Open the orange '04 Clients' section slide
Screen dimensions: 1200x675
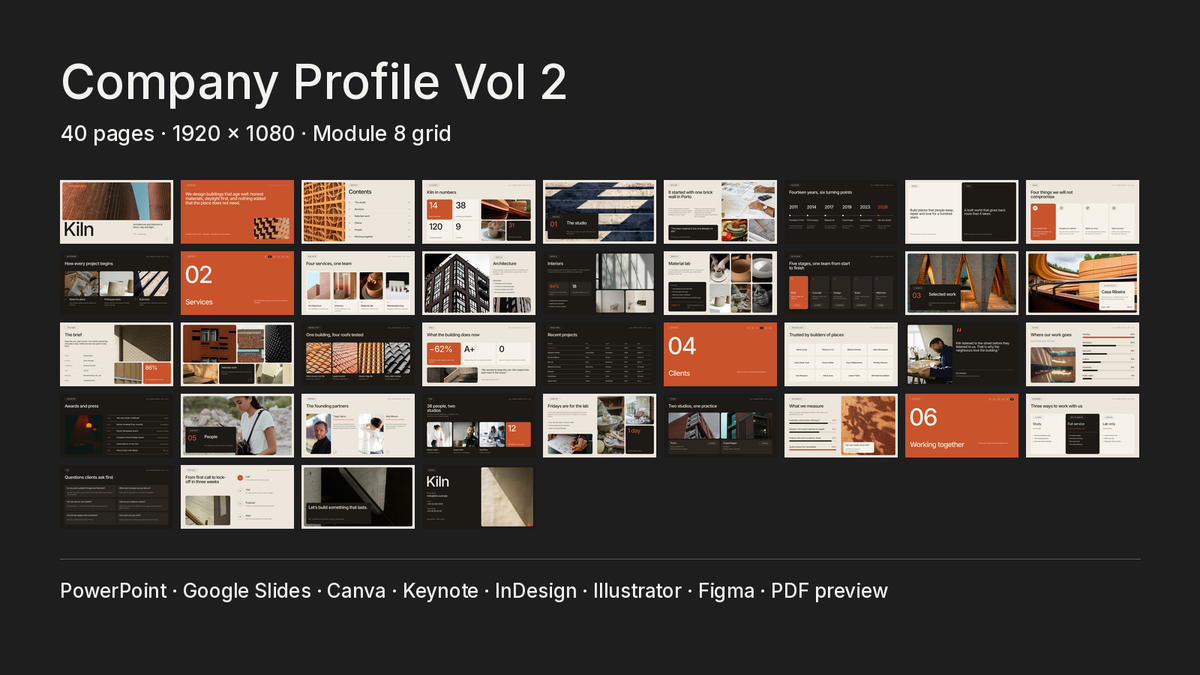click(720, 354)
